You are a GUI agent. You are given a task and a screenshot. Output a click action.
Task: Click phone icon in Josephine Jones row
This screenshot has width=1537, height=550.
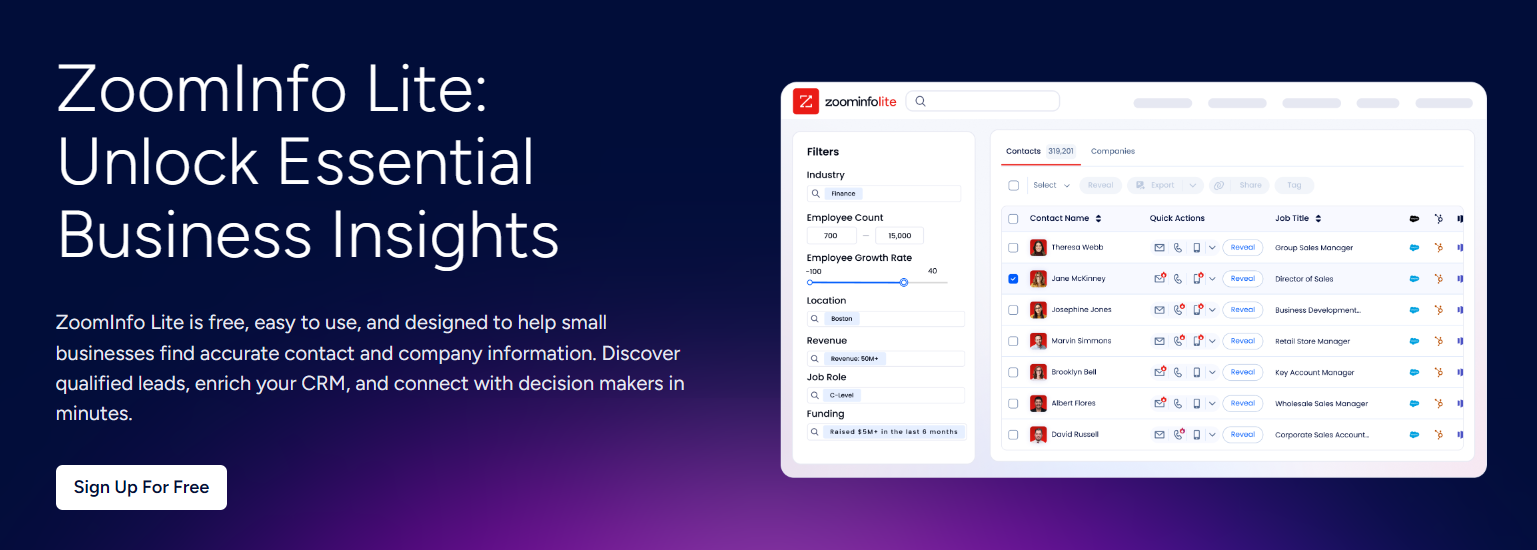coord(1179,310)
